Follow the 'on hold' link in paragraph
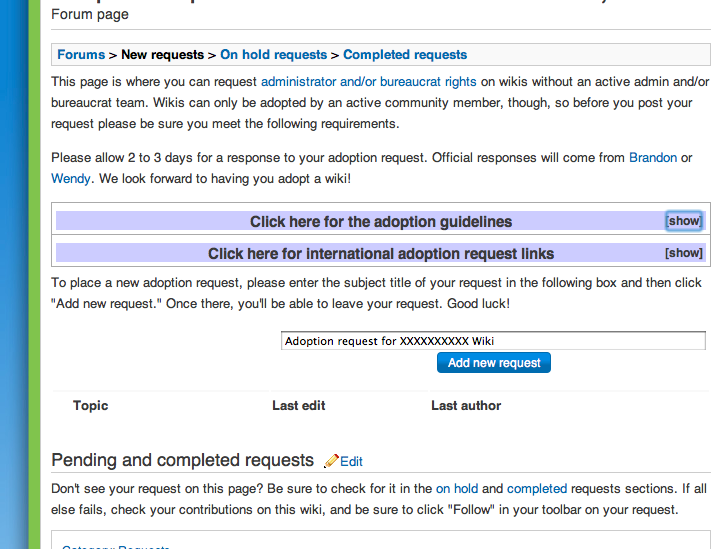 point(457,489)
